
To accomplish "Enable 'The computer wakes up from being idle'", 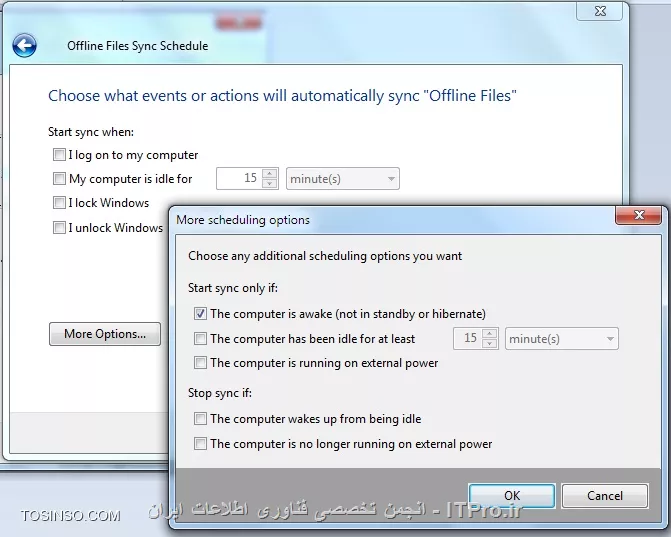I will click(x=200, y=418).
